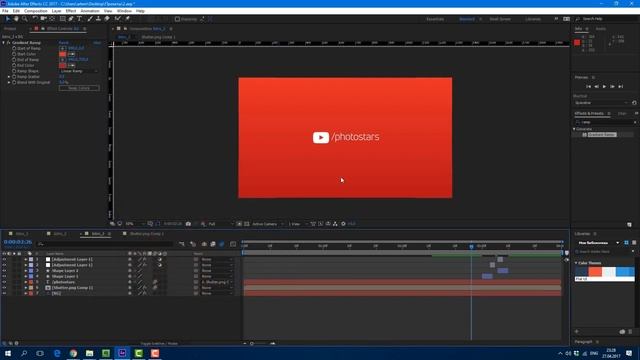
Task: Open the File menu
Action: (5, 11)
